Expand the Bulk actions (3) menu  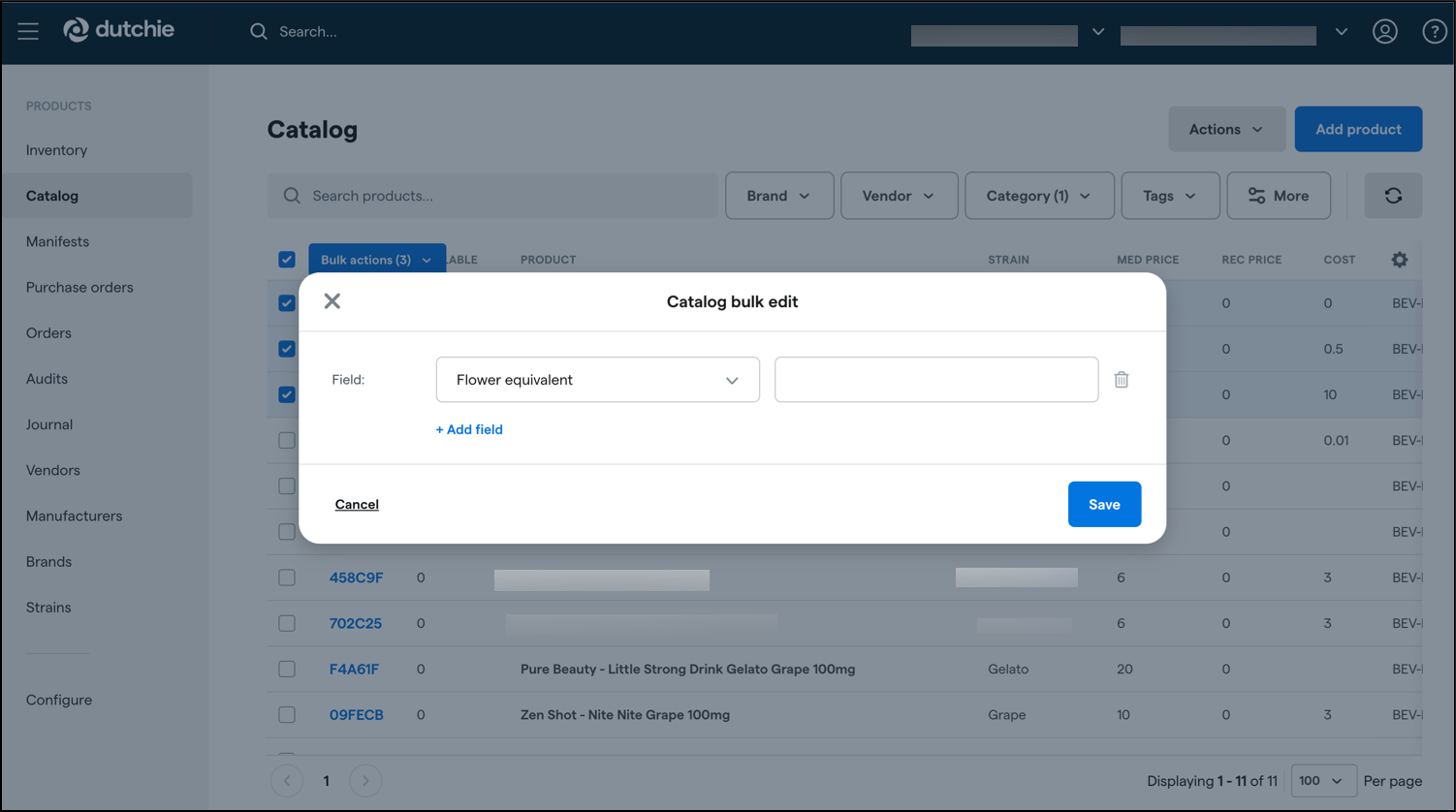click(377, 260)
